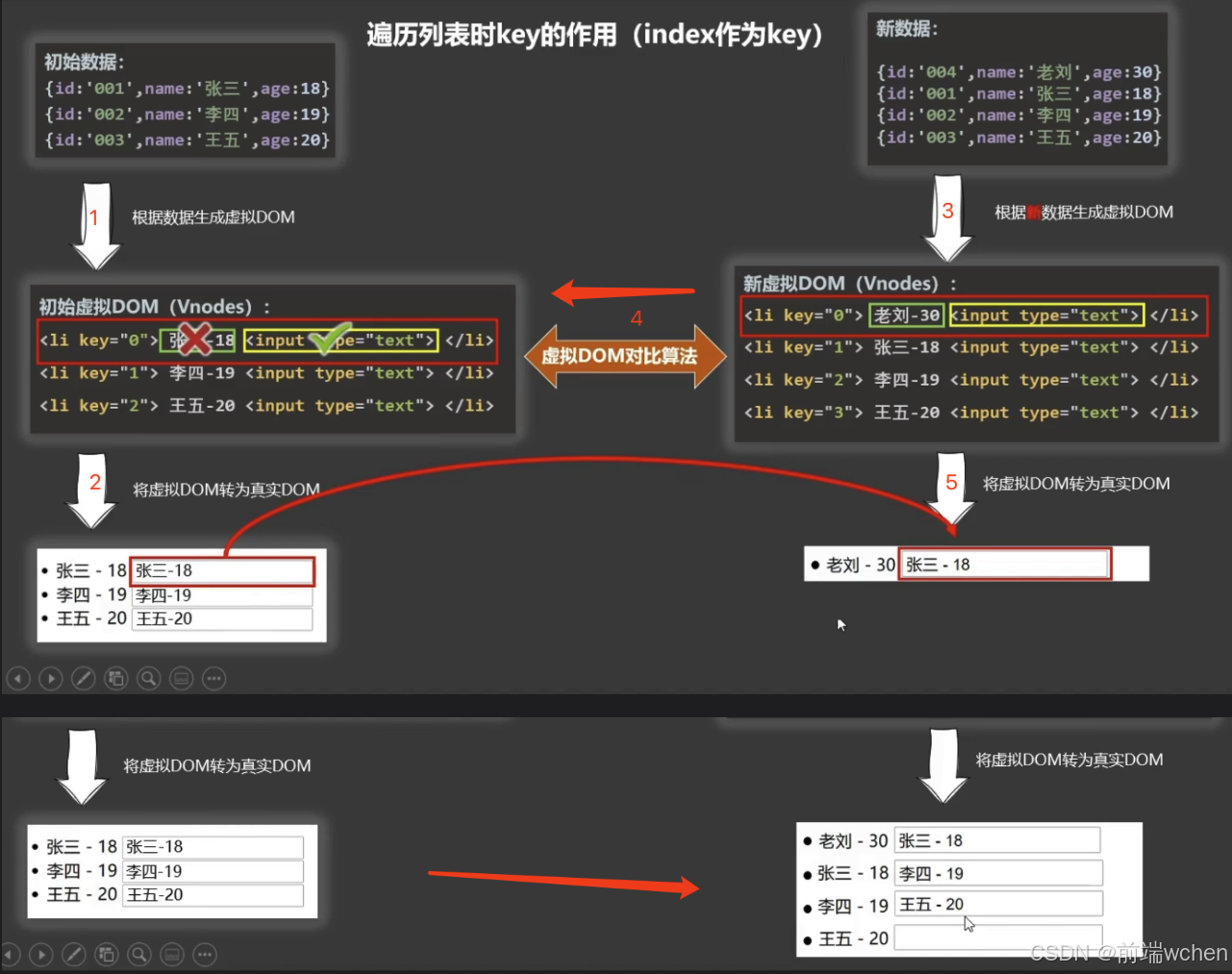Open the magnifier zoom tool in the upper toolbar

[x=148, y=678]
